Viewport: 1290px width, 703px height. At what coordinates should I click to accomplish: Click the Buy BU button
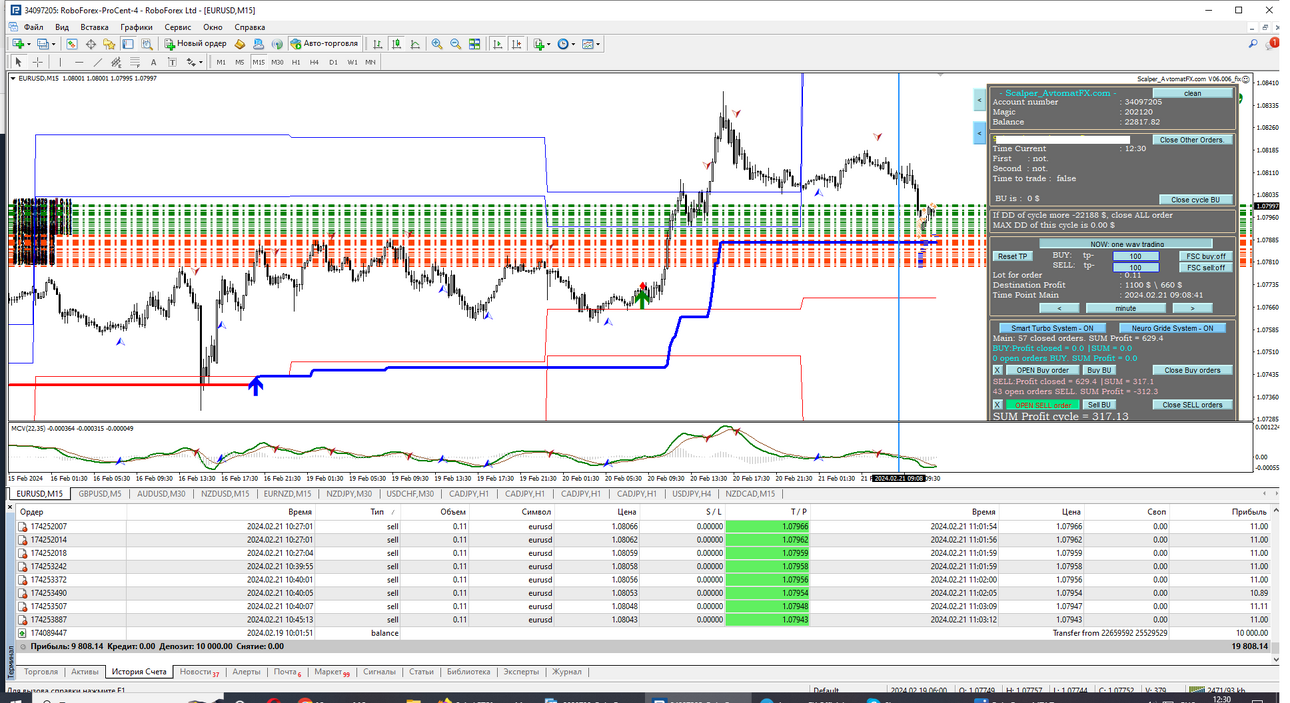(x=1100, y=370)
